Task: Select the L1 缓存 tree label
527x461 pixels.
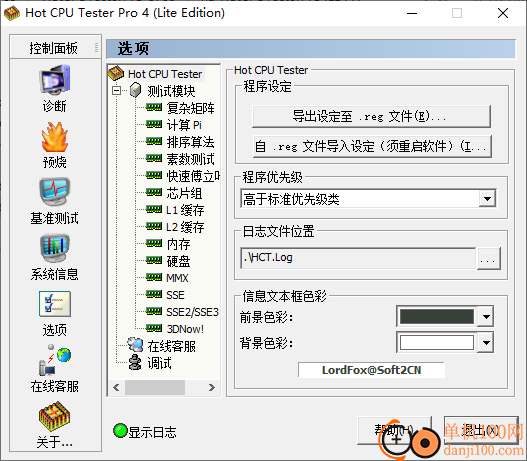Action: pyautogui.click(x=185, y=210)
